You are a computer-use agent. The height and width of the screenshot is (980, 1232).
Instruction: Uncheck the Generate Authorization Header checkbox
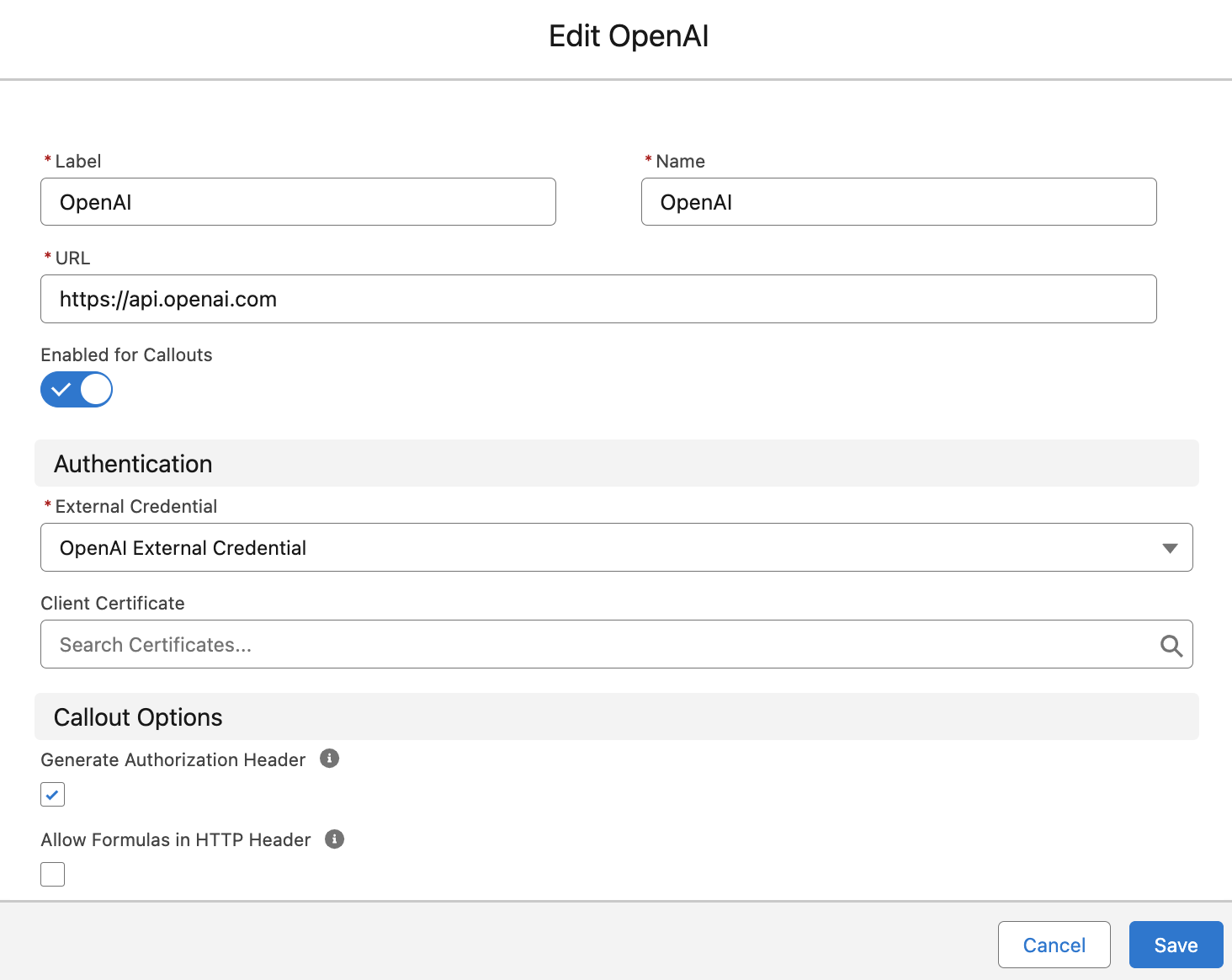coord(53,795)
